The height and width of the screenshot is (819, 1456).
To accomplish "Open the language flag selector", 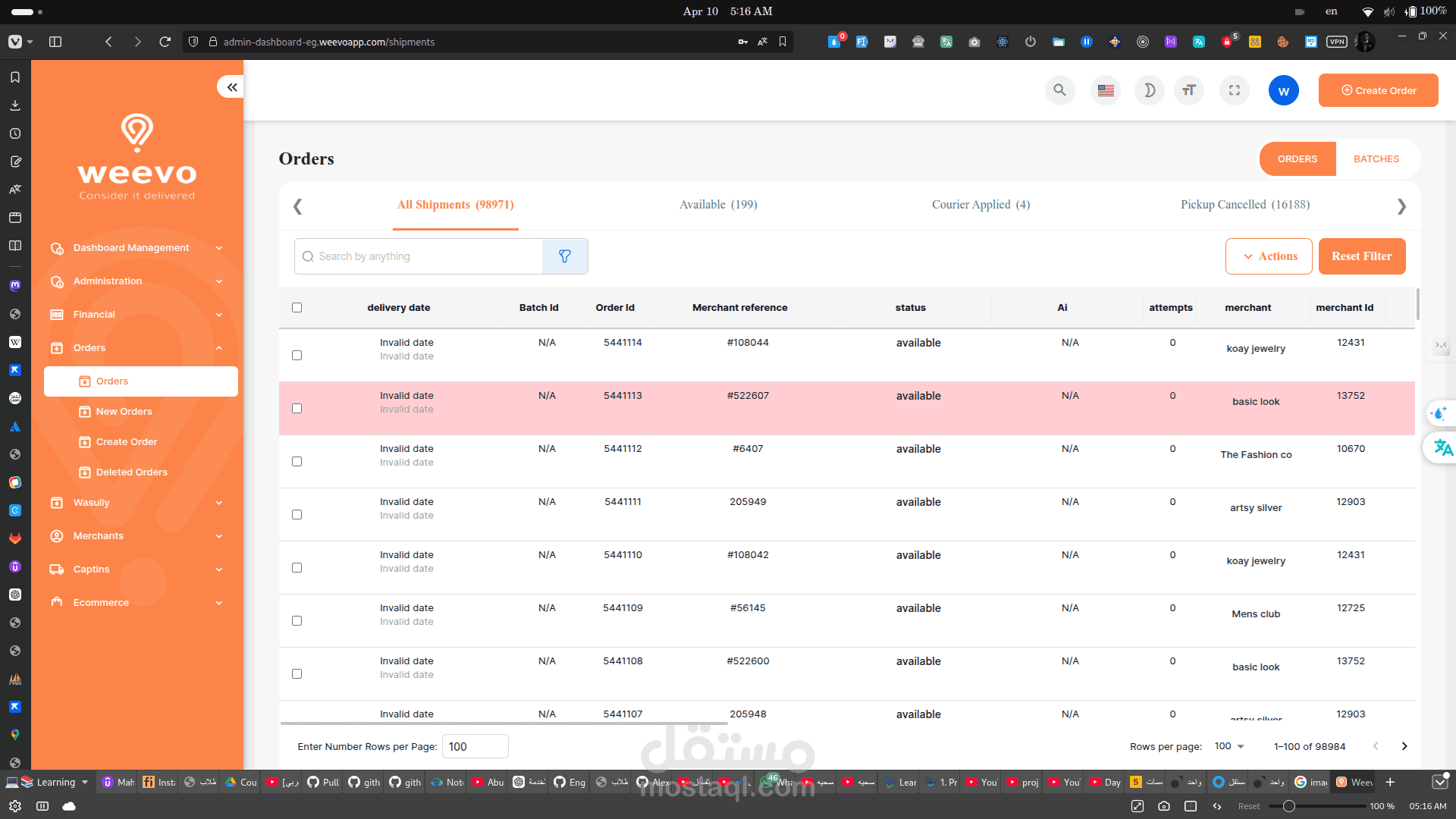I will click(1106, 90).
